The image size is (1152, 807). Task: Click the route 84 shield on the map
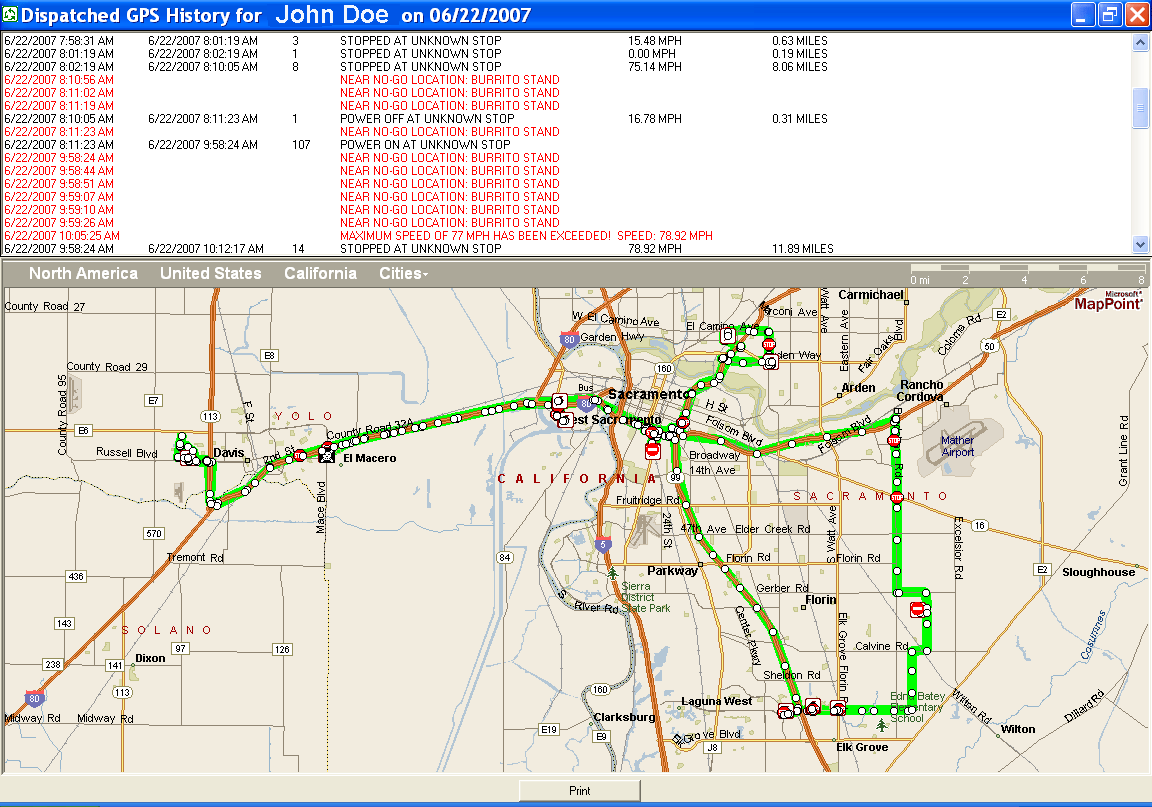click(504, 557)
